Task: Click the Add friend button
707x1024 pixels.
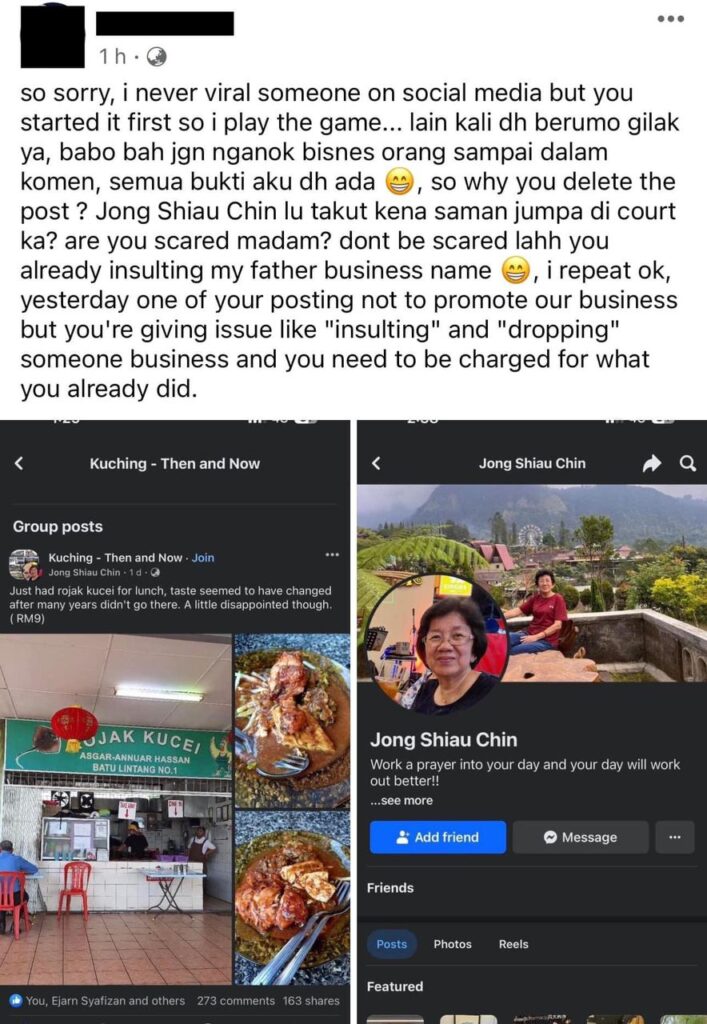Action: [x=437, y=837]
